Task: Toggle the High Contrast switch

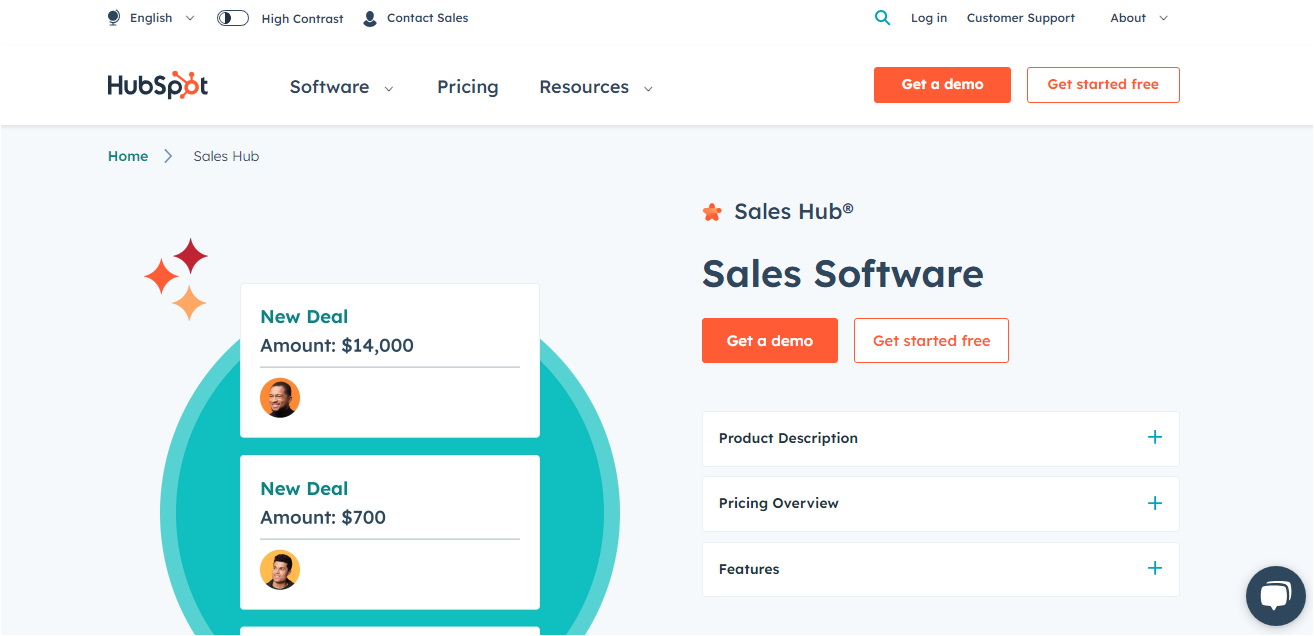Action: tap(233, 18)
